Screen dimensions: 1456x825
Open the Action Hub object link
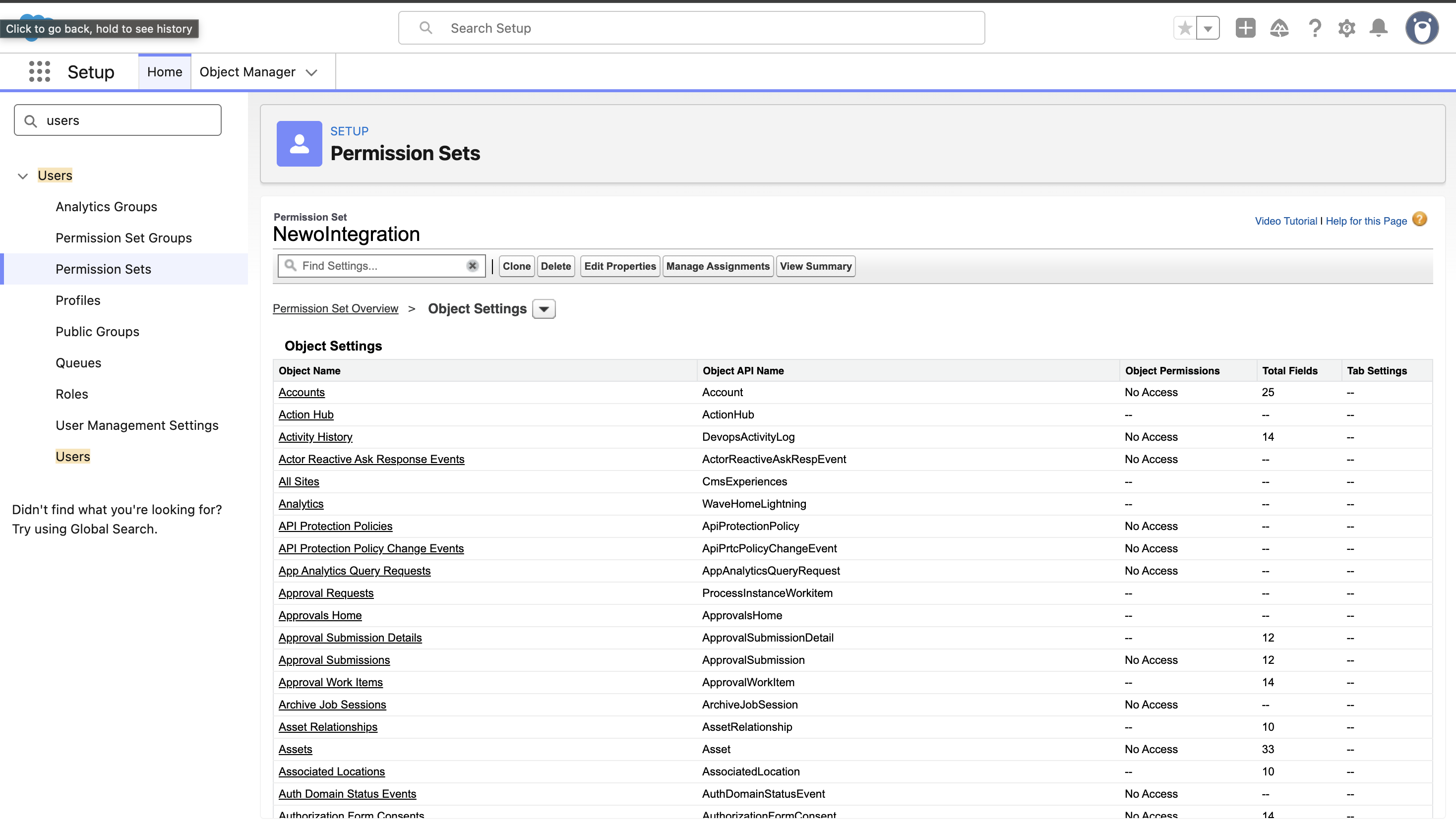coord(305,414)
